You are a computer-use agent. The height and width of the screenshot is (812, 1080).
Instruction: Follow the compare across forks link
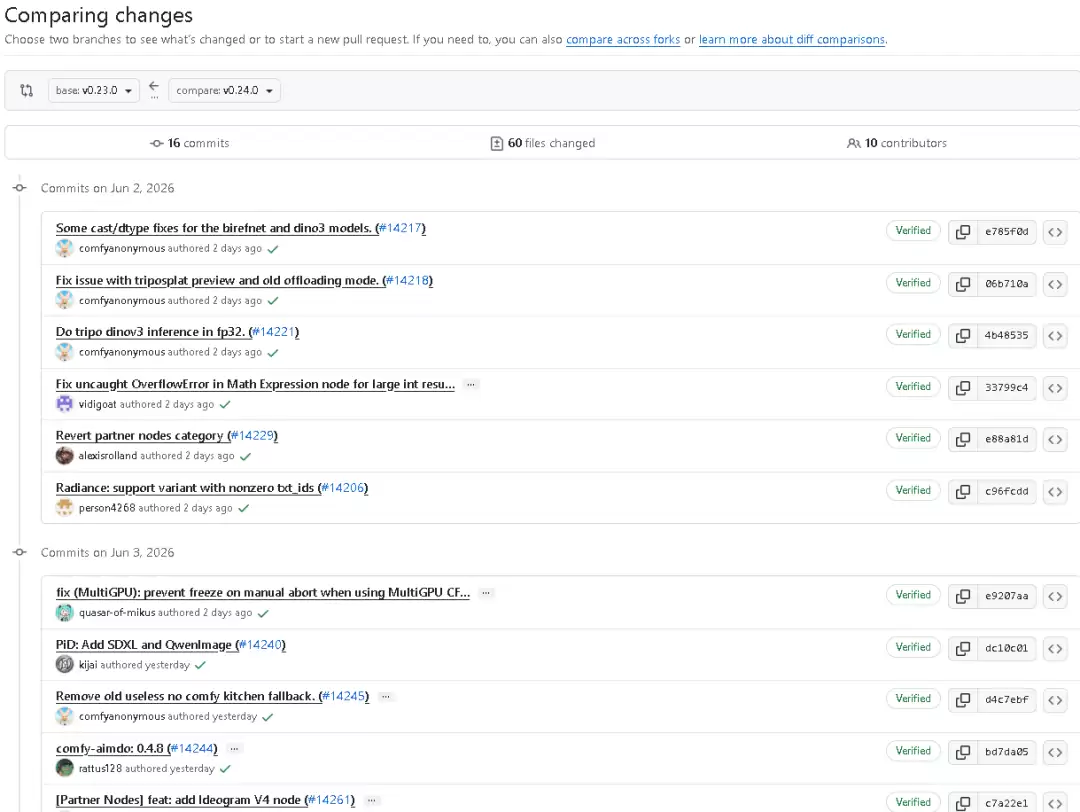click(x=623, y=40)
